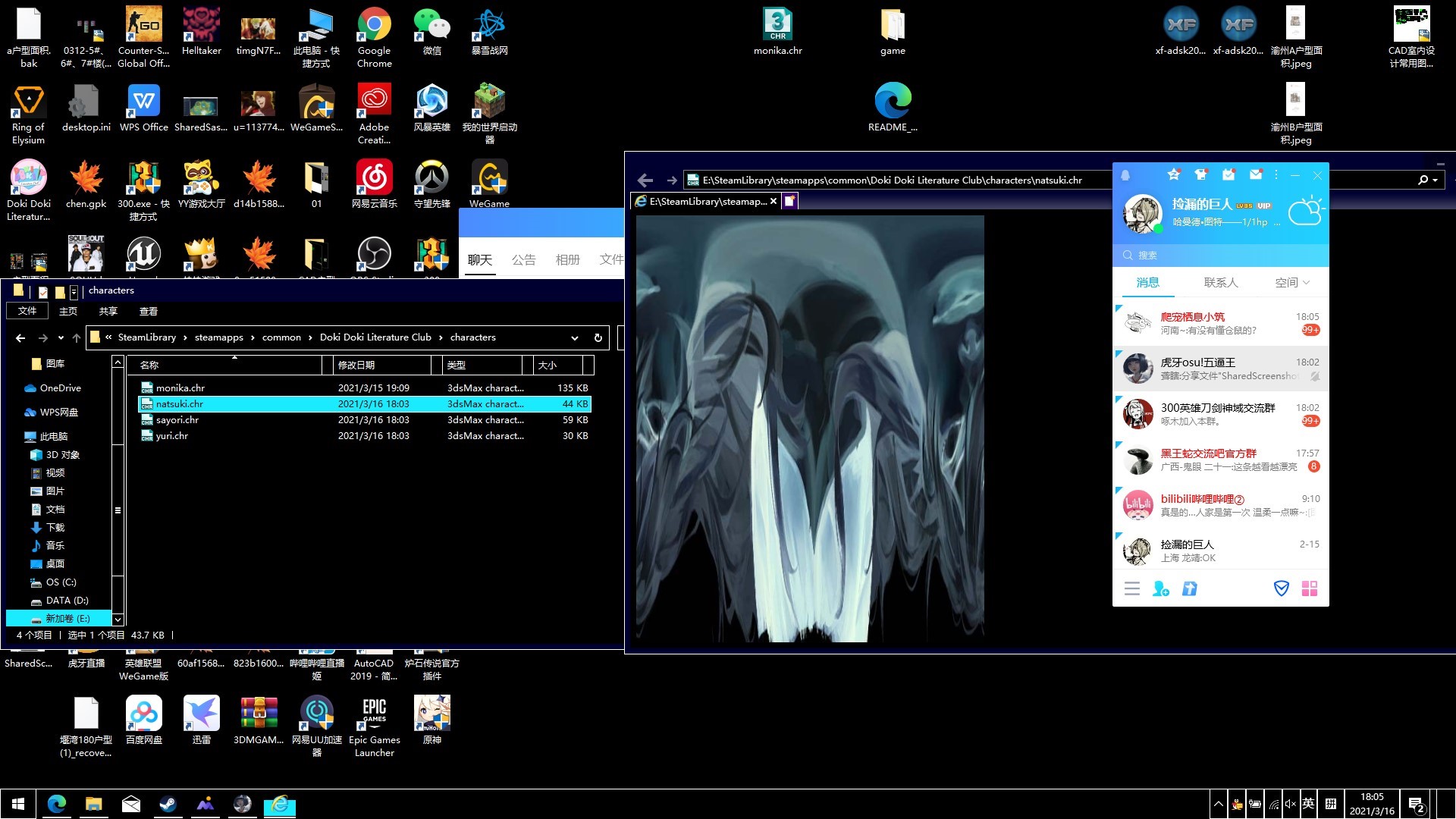Open the QQ mailbox envelope icon
This screenshot has height=819, width=1456.
coord(1256,174)
